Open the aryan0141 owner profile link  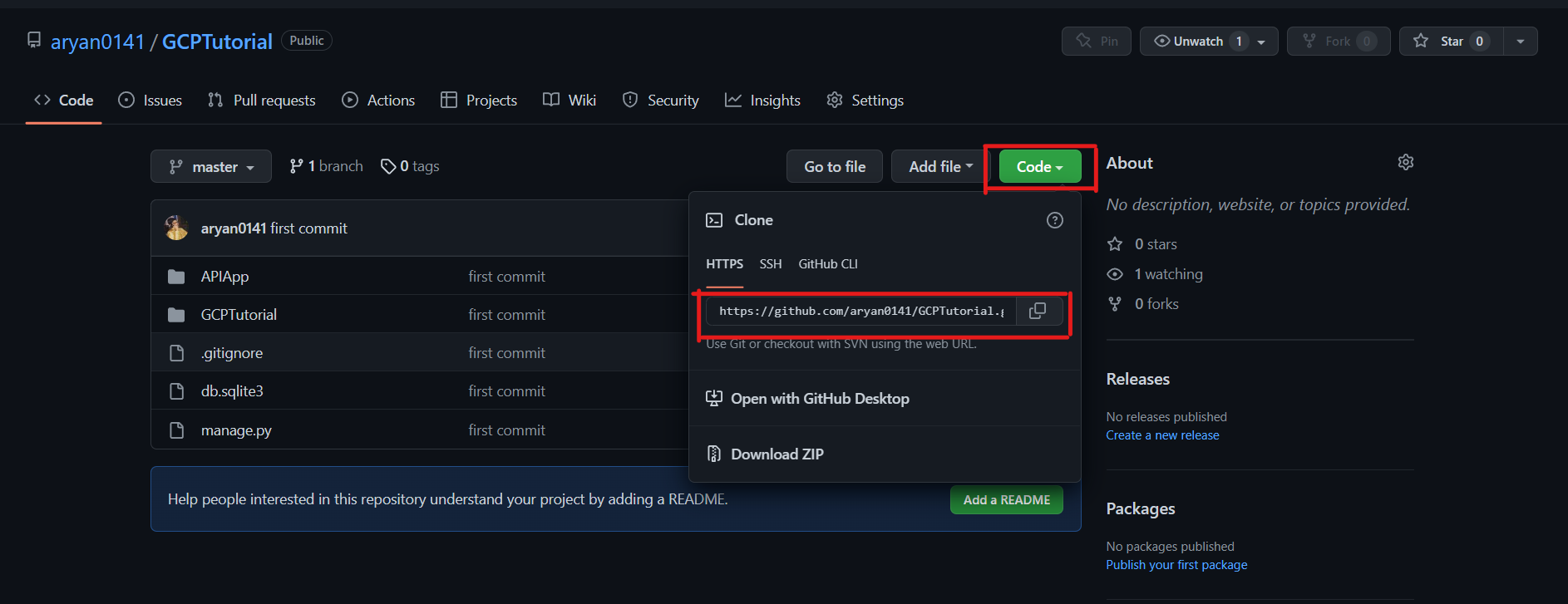97,42
